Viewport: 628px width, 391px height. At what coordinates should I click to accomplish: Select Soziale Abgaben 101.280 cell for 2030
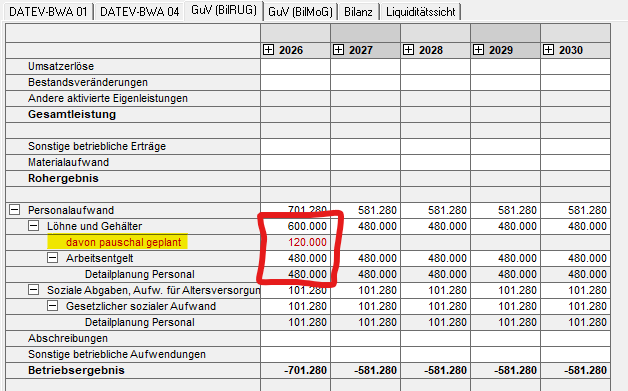(576, 290)
